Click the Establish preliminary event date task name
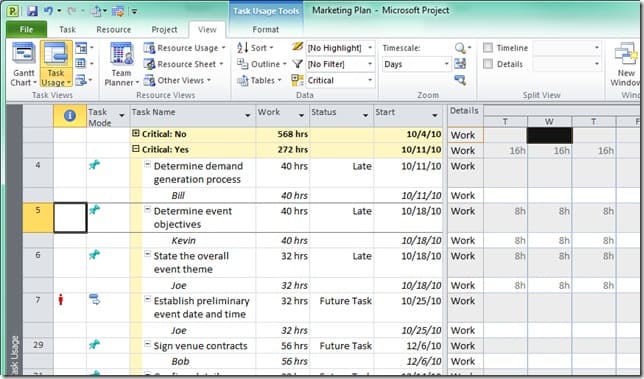Viewport: 644px width, 379px height. 201,307
